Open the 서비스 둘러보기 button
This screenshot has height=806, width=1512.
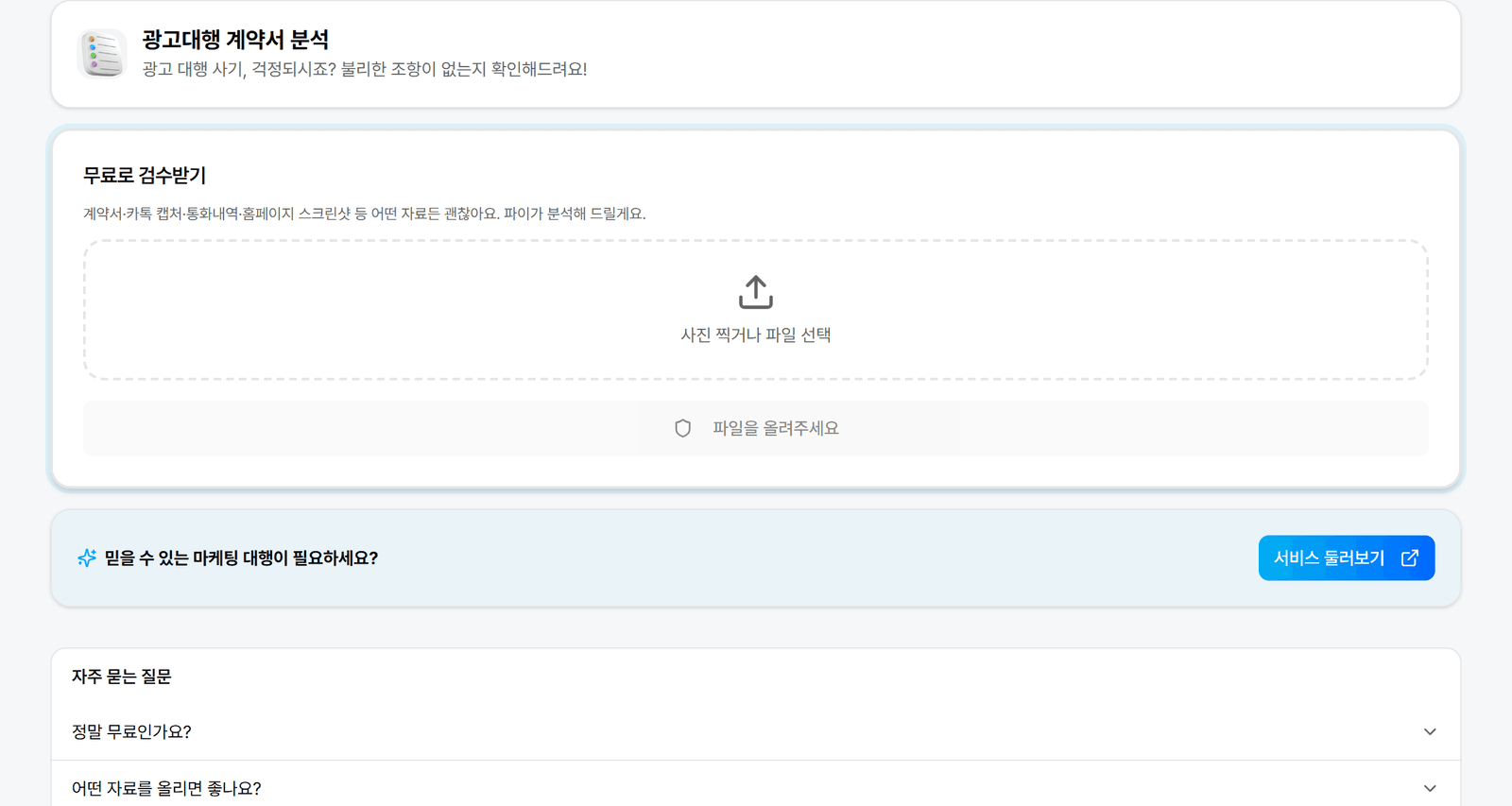1347,557
